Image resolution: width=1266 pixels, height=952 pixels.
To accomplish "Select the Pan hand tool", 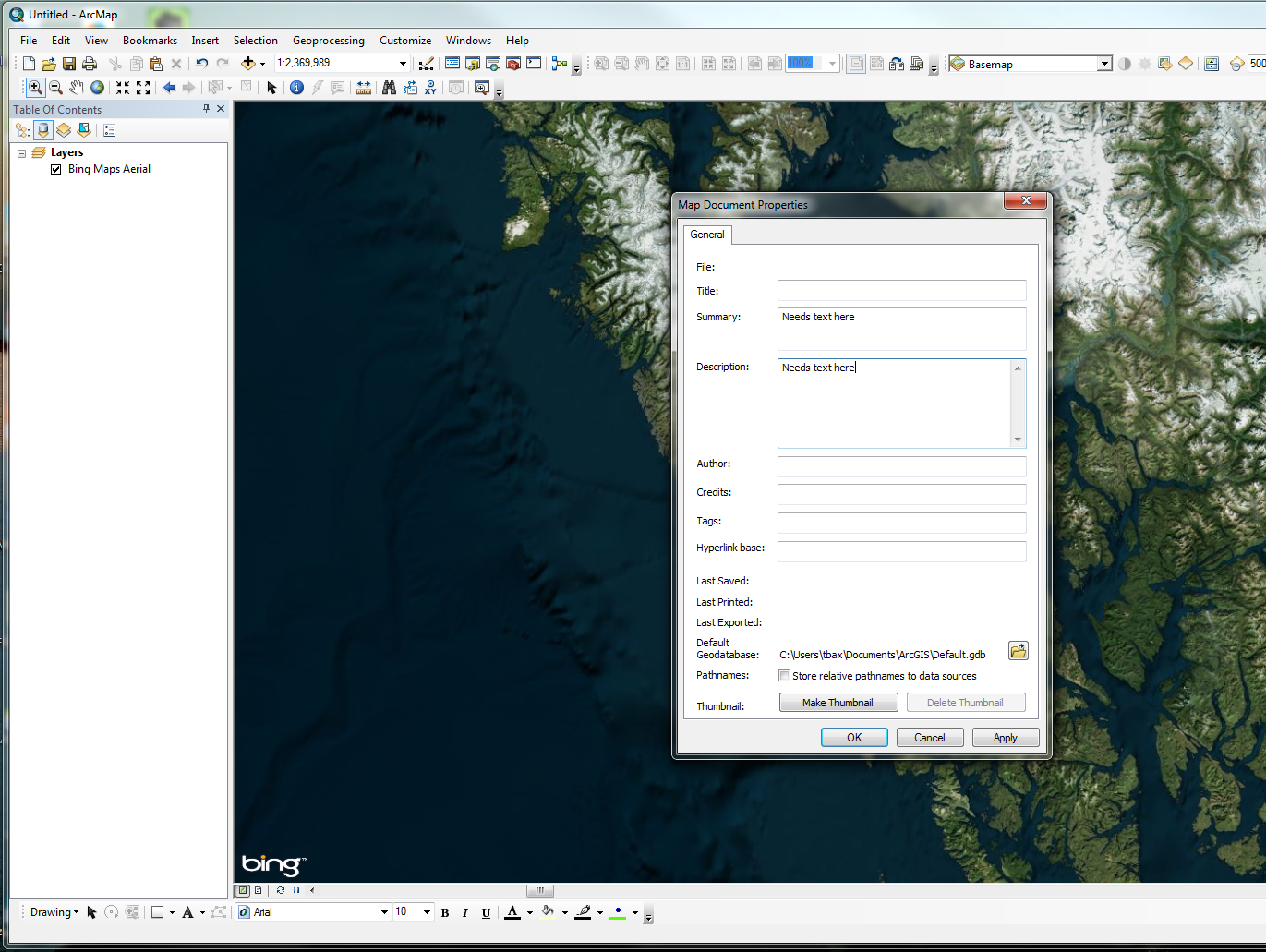I will 76,88.
